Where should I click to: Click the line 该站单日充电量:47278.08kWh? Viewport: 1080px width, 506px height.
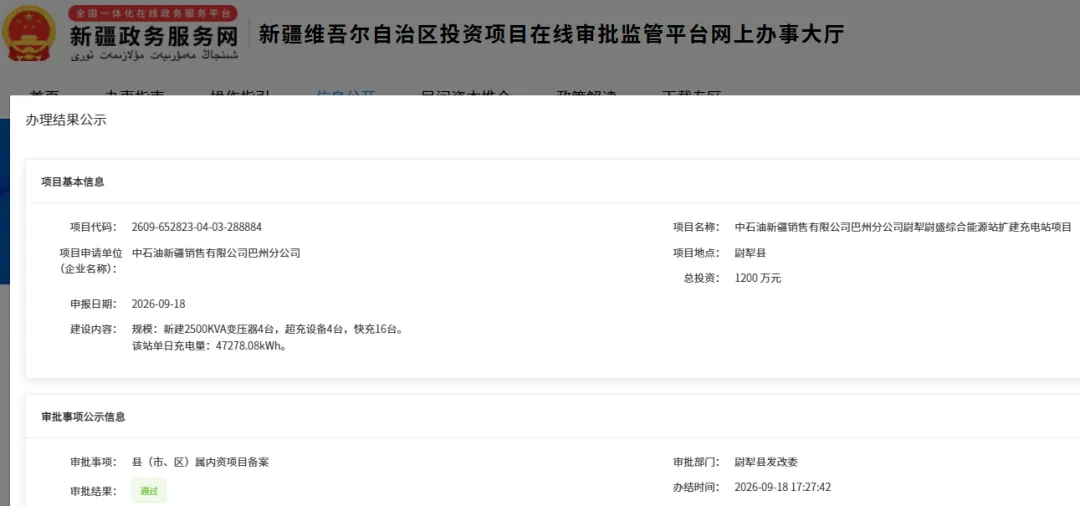pyautogui.click(x=209, y=346)
